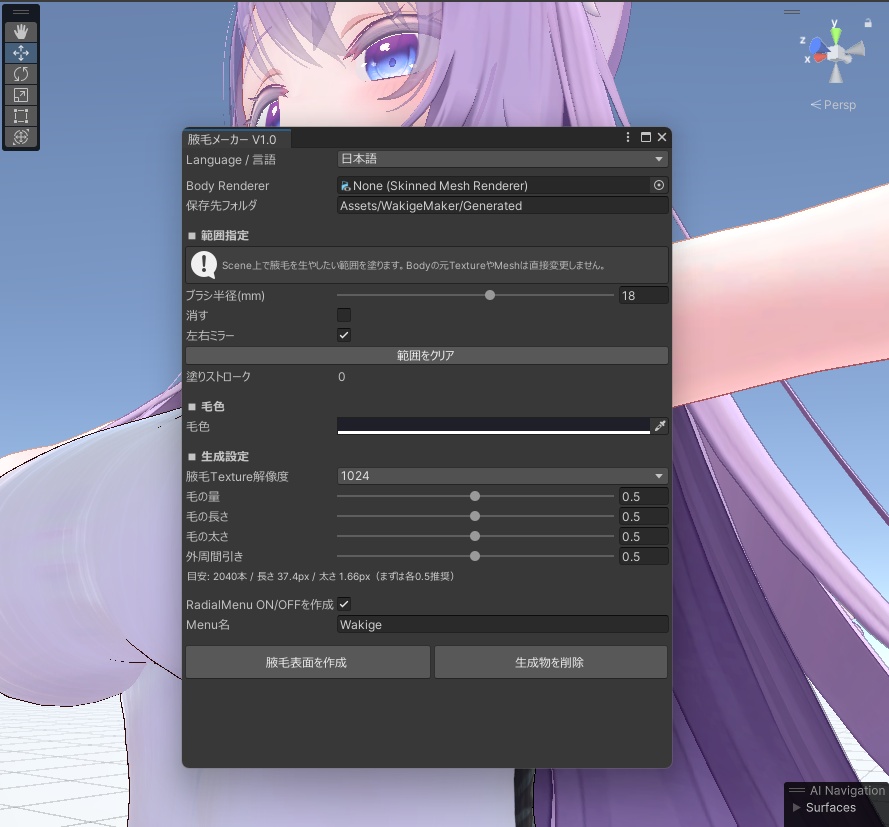Adjust the 毛の太さ slider handle
The height and width of the screenshot is (827, 889).
(x=475, y=536)
